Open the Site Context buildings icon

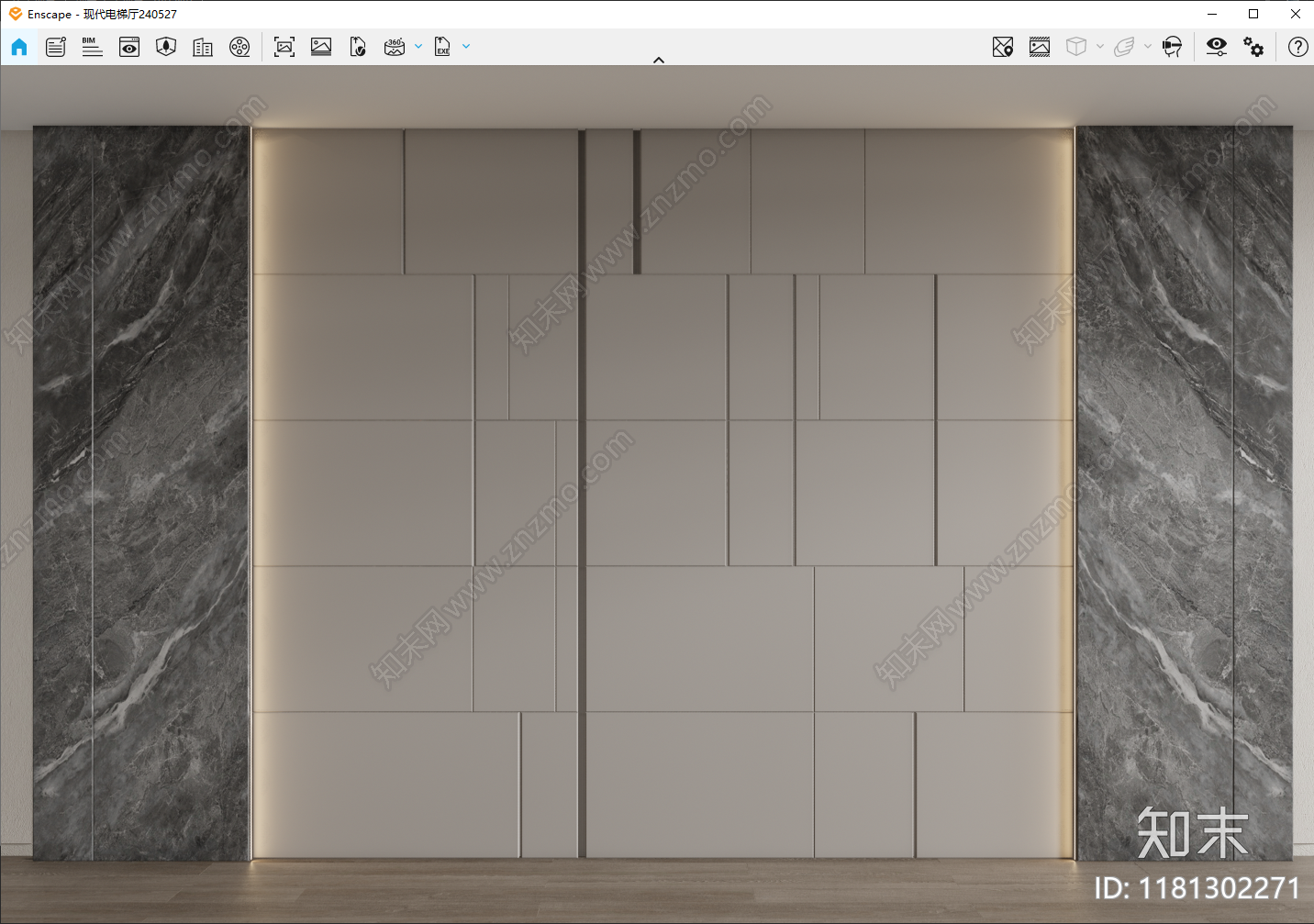coord(203,47)
